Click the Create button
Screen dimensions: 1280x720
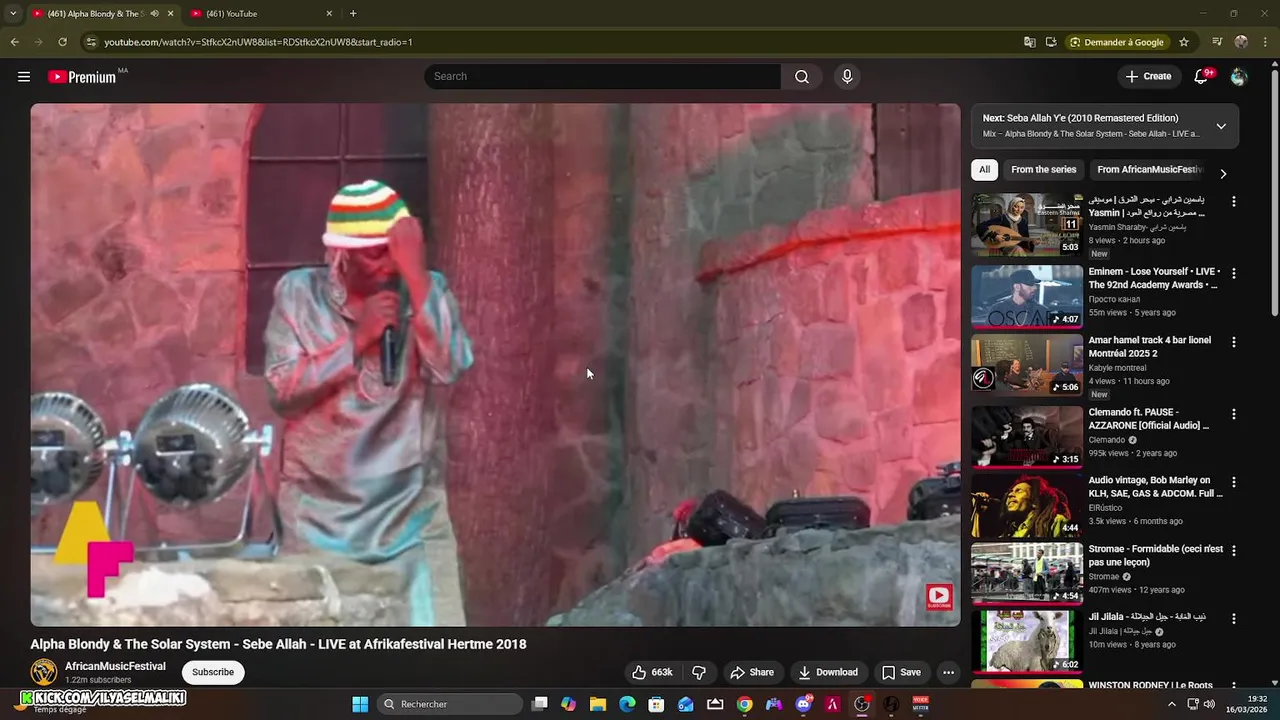1148,77
